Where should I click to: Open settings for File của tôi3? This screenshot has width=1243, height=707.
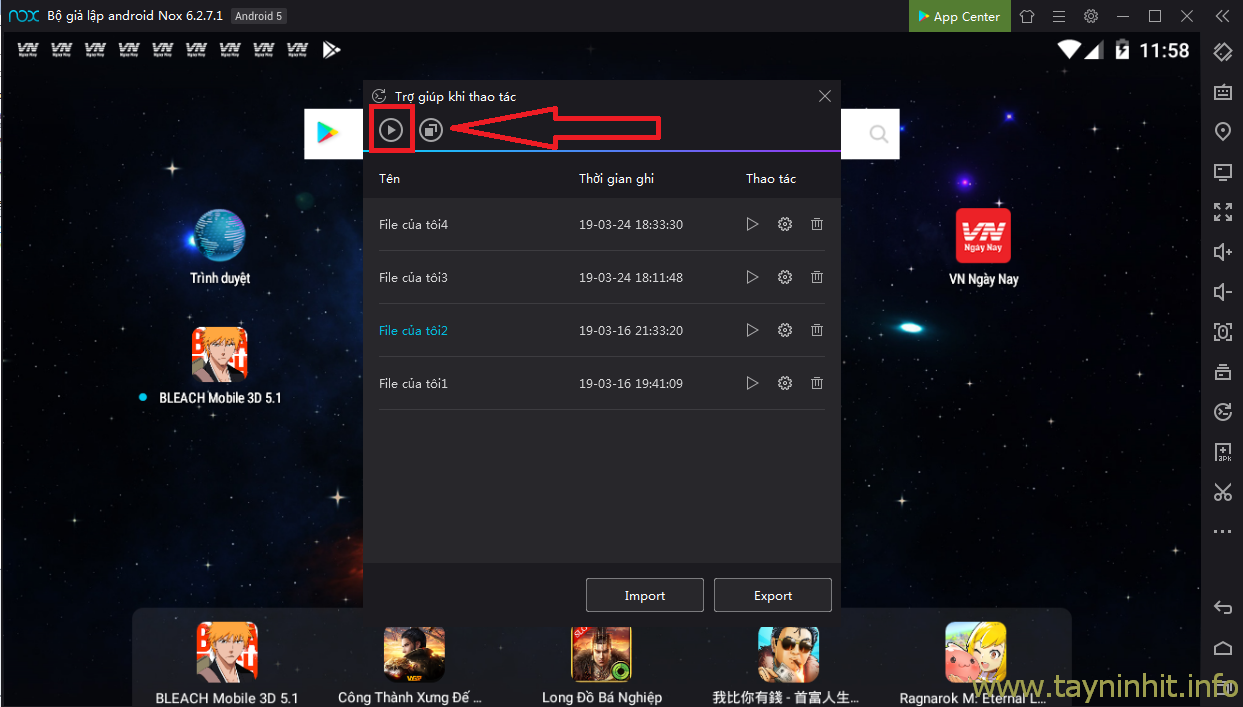click(x=785, y=277)
